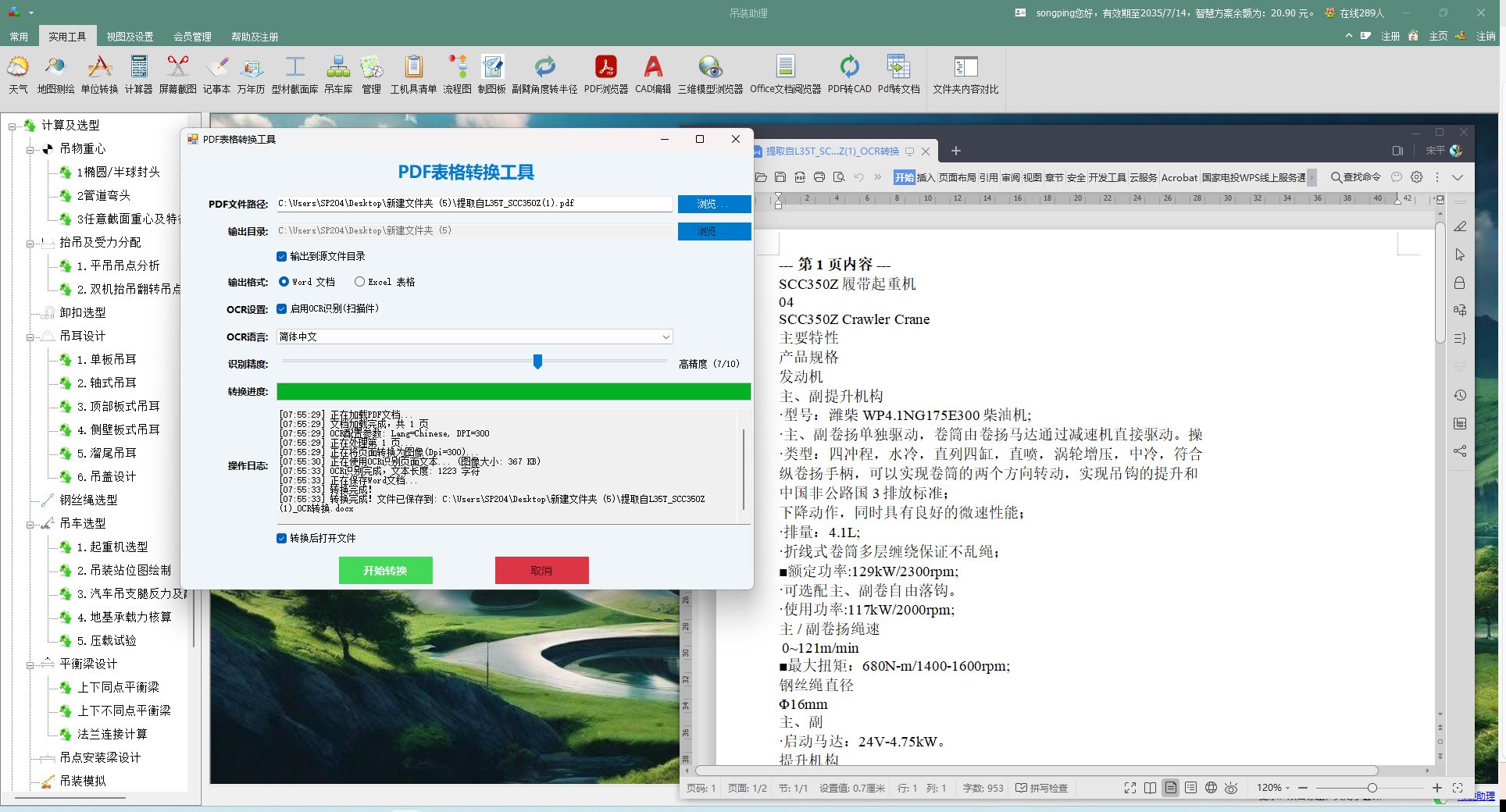Screen dimensions: 1506x812
Task: Launch the PDF转CAD converter
Action: 849,75
